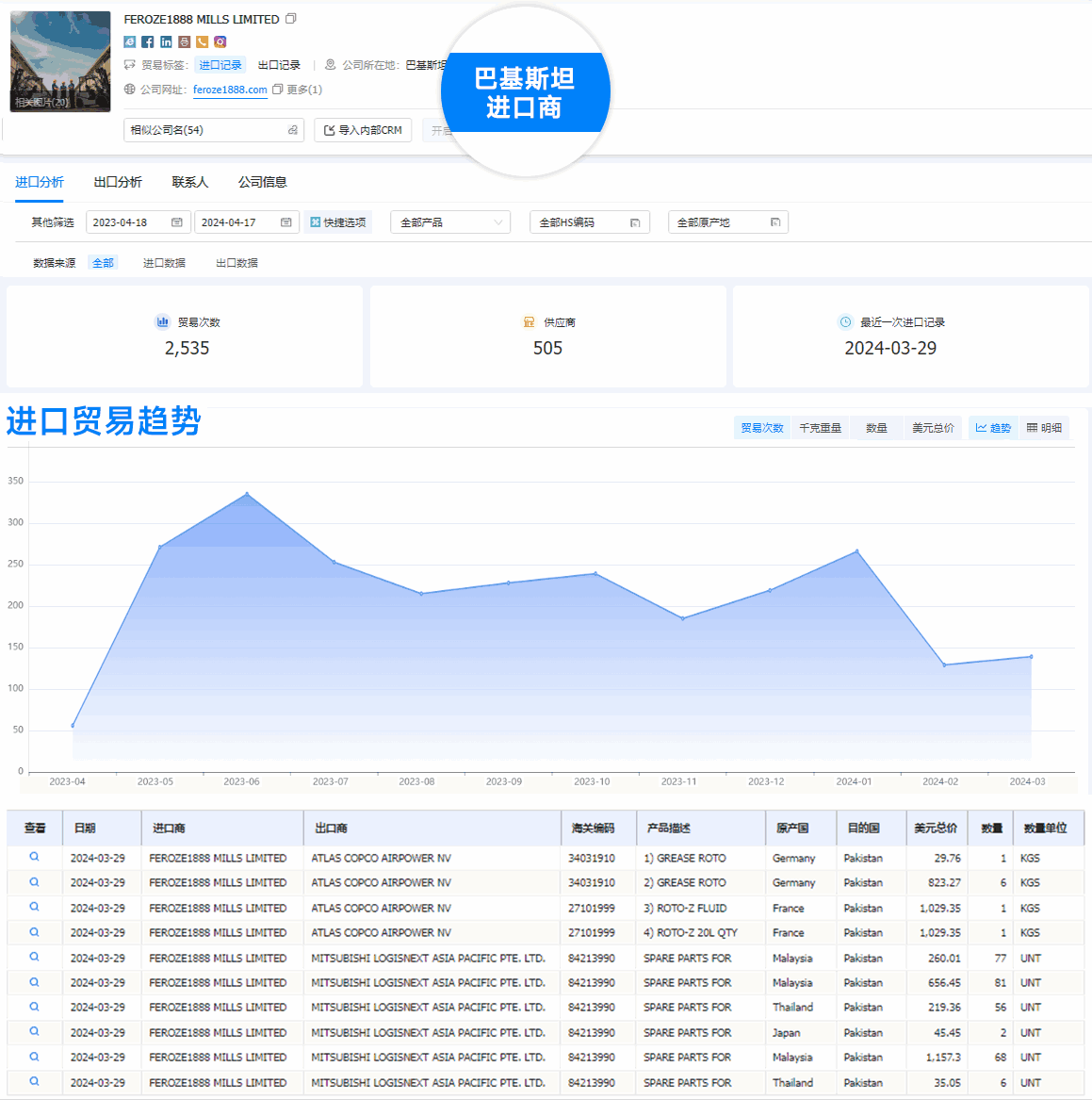Copy the company name using the copy icon
The width and height of the screenshot is (1092, 1100).
pos(289,19)
